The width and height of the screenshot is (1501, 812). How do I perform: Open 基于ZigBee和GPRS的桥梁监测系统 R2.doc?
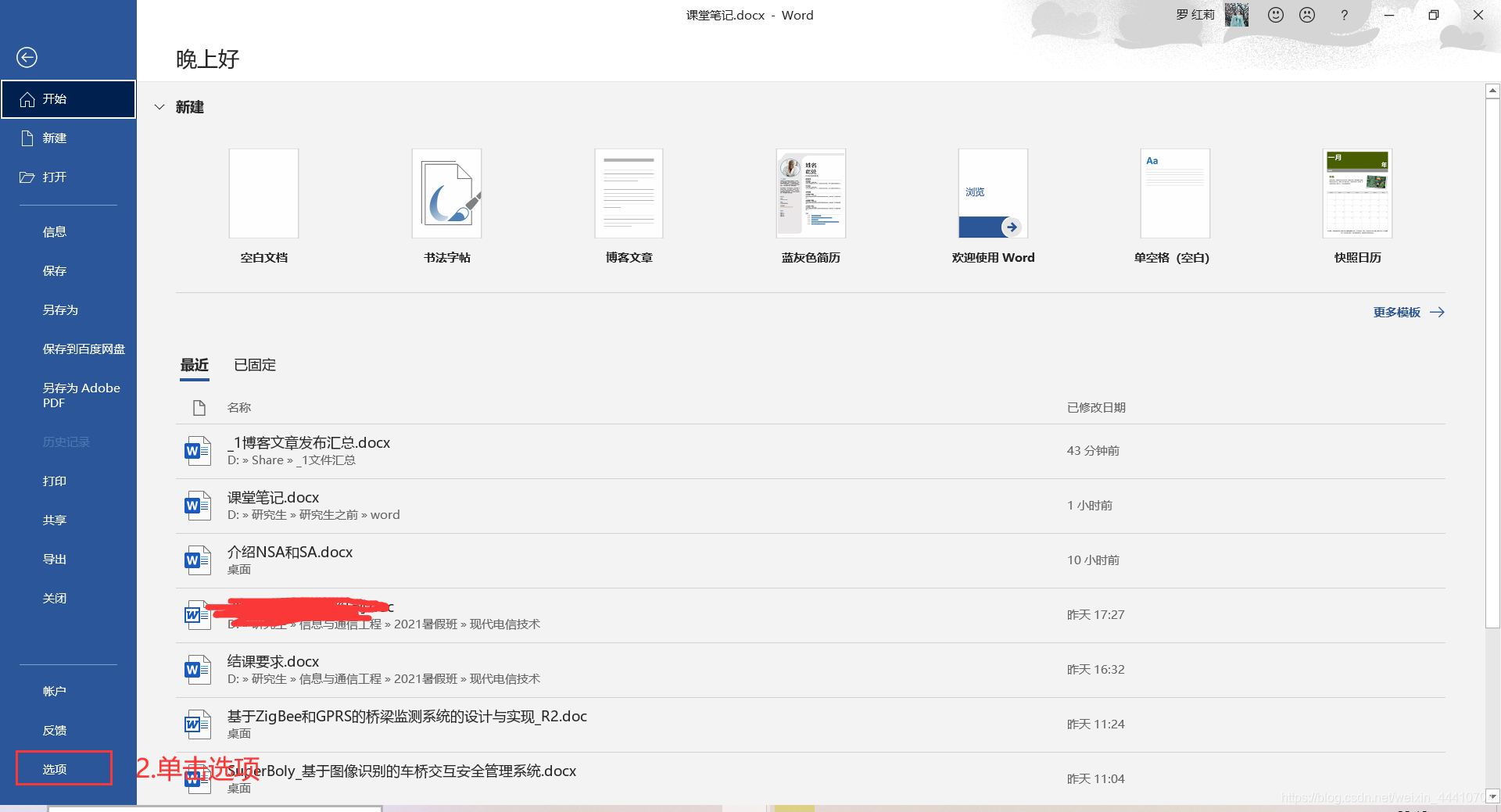(810, 724)
